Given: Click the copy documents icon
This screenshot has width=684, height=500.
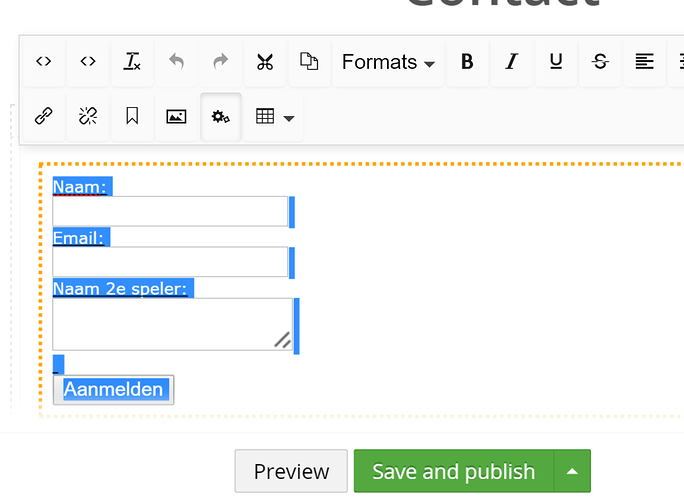Looking at the screenshot, I should 309,62.
